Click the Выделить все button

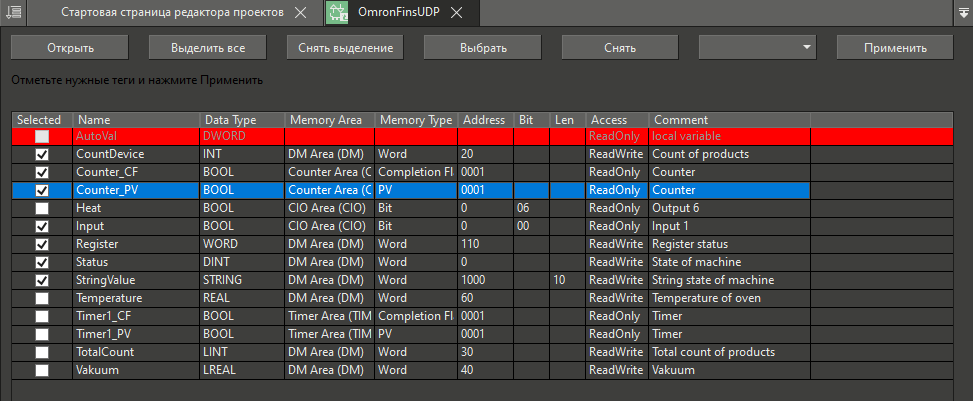point(207,47)
